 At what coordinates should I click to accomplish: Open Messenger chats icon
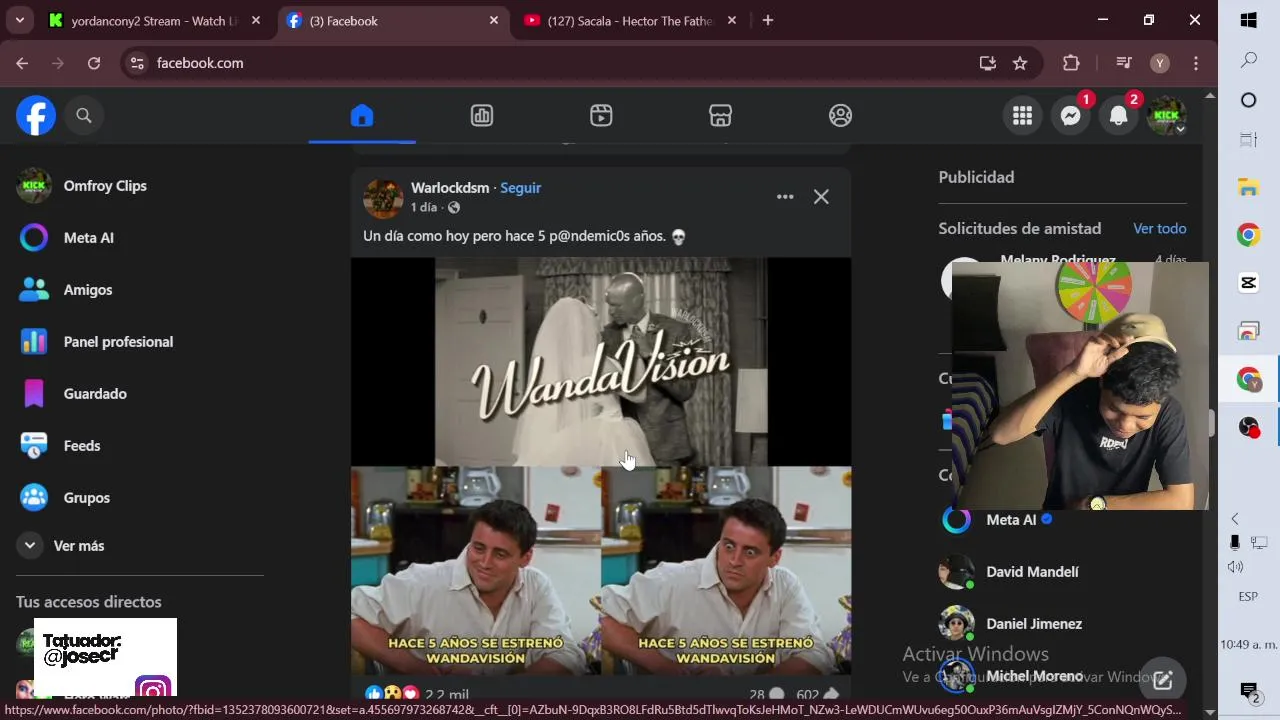click(x=1070, y=116)
